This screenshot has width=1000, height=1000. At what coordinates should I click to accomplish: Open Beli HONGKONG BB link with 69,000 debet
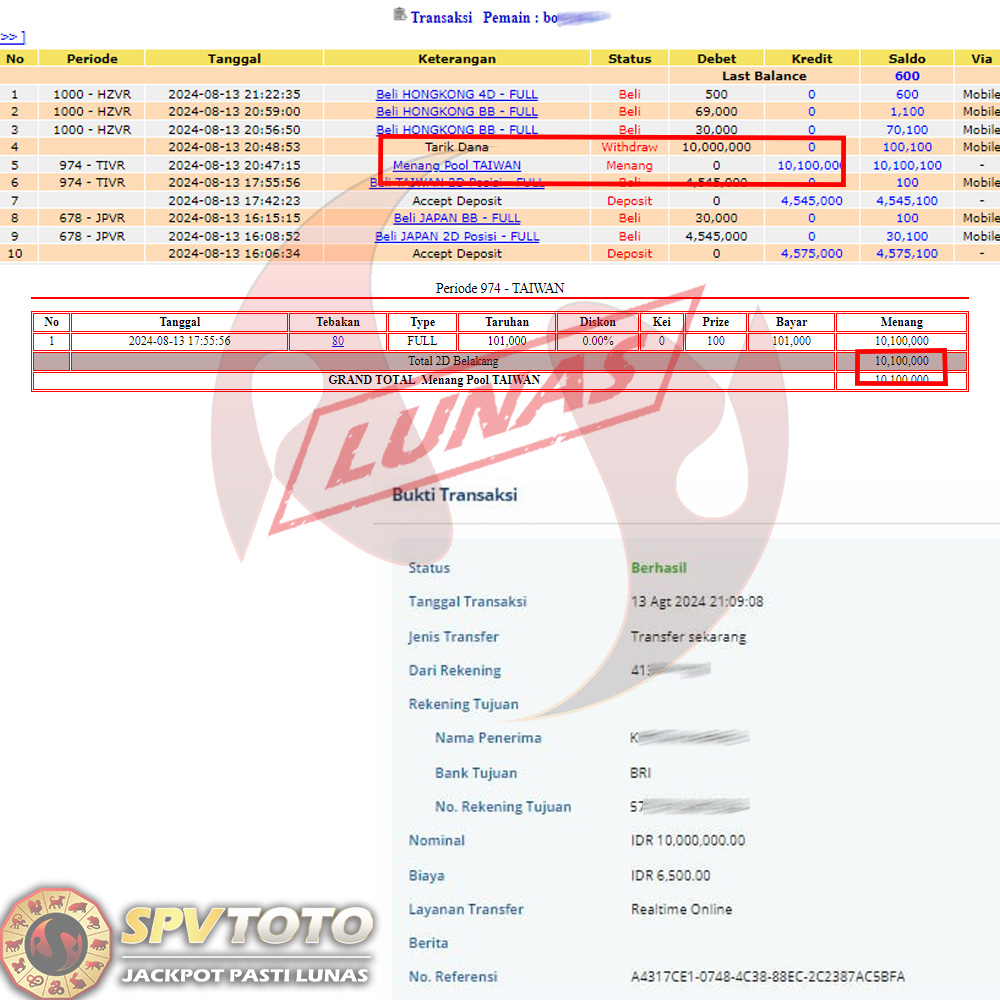pyautogui.click(x=457, y=112)
